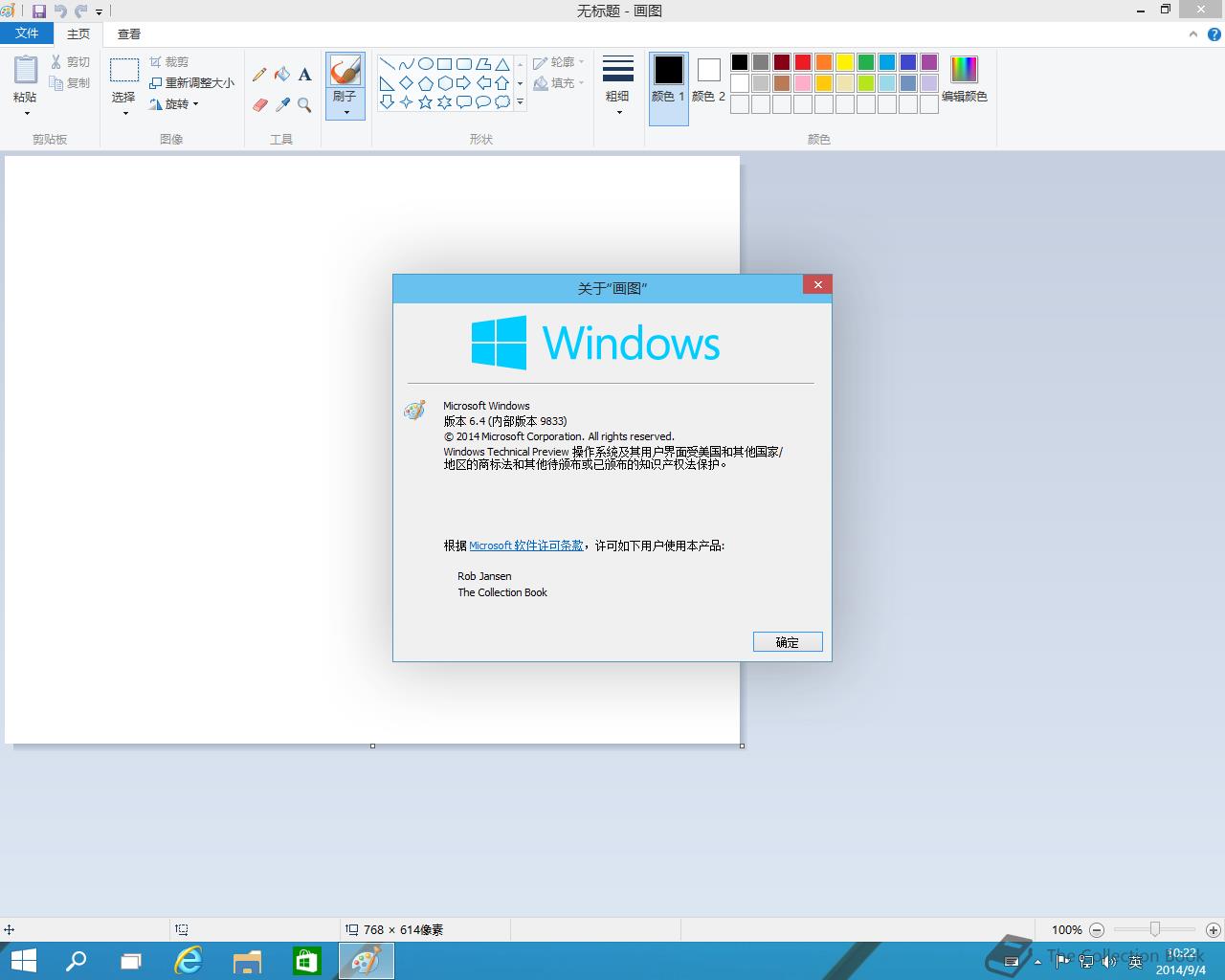Pick the Triangle shape
This screenshot has width=1225, height=980.
(502, 64)
